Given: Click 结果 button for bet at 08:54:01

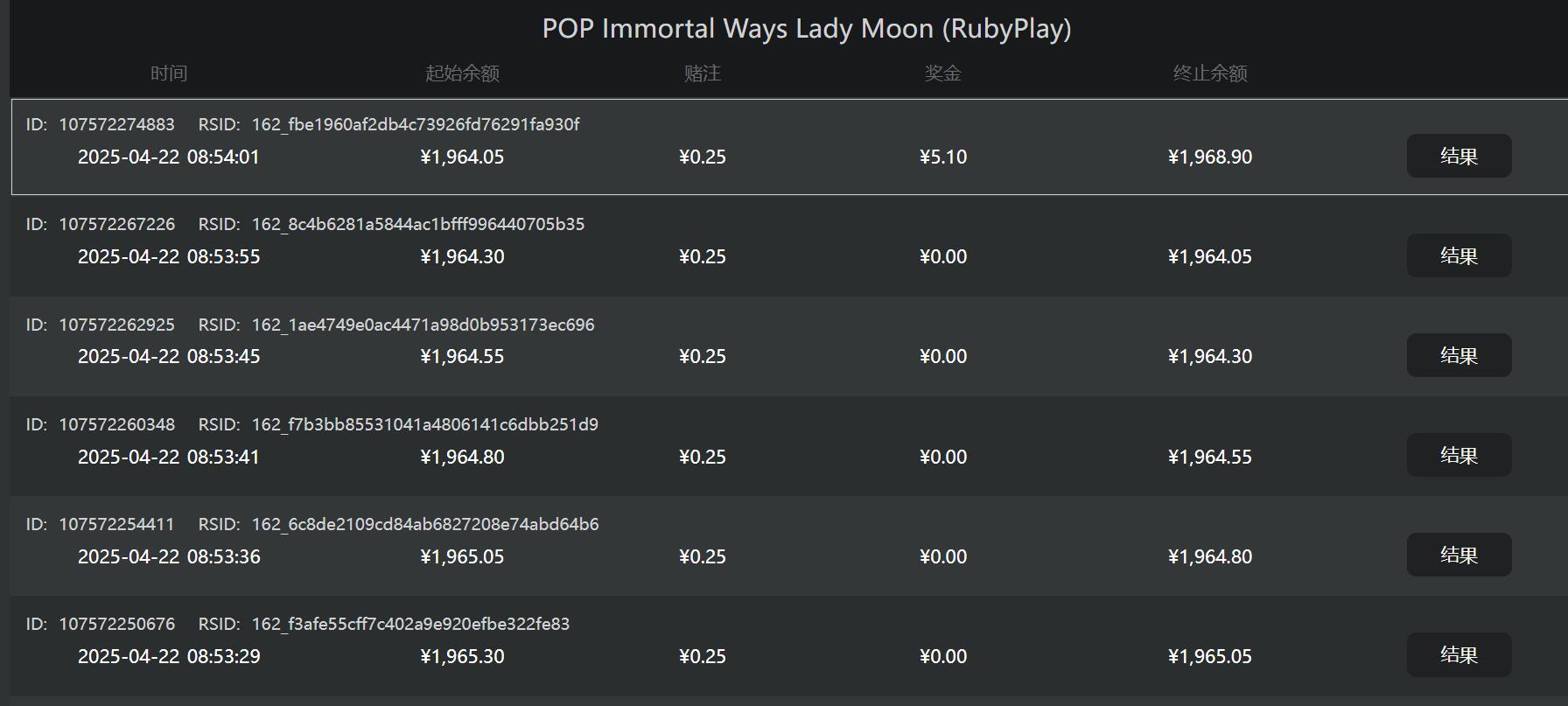Looking at the screenshot, I should point(1459,156).
